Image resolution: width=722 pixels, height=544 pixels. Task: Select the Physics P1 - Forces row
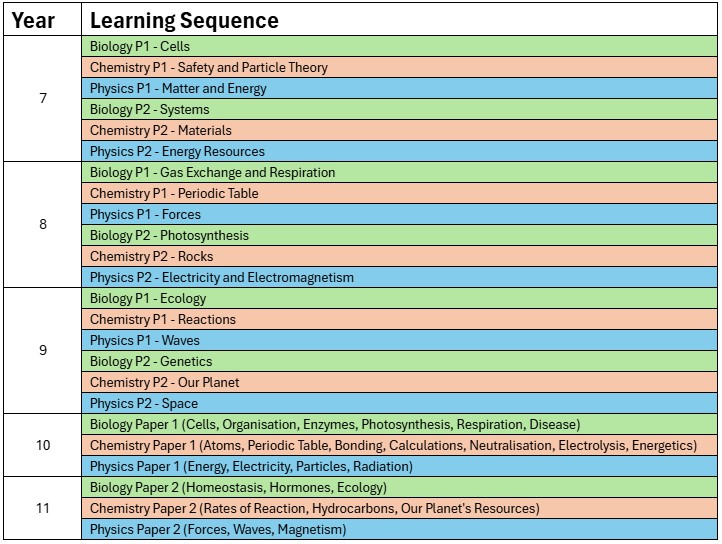pos(145,214)
